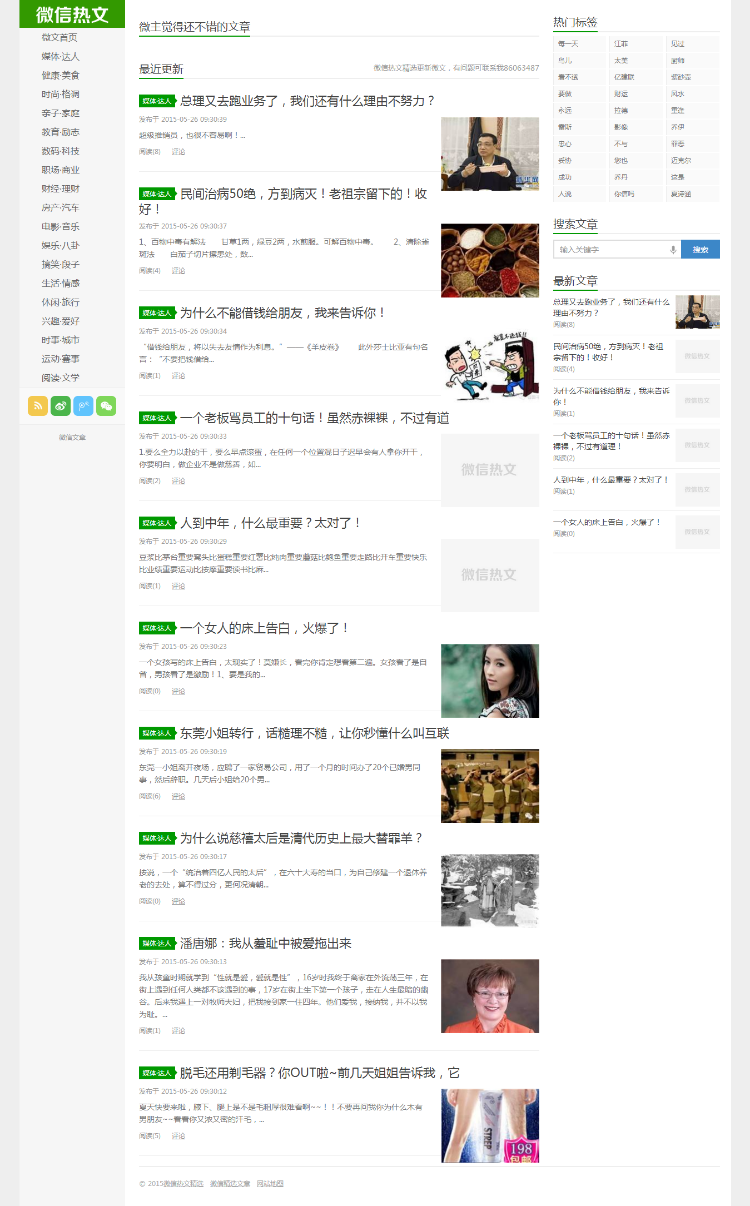Select 娱乐·八卦 in the sidebar
This screenshot has width=750, height=1206.
[x=60, y=245]
